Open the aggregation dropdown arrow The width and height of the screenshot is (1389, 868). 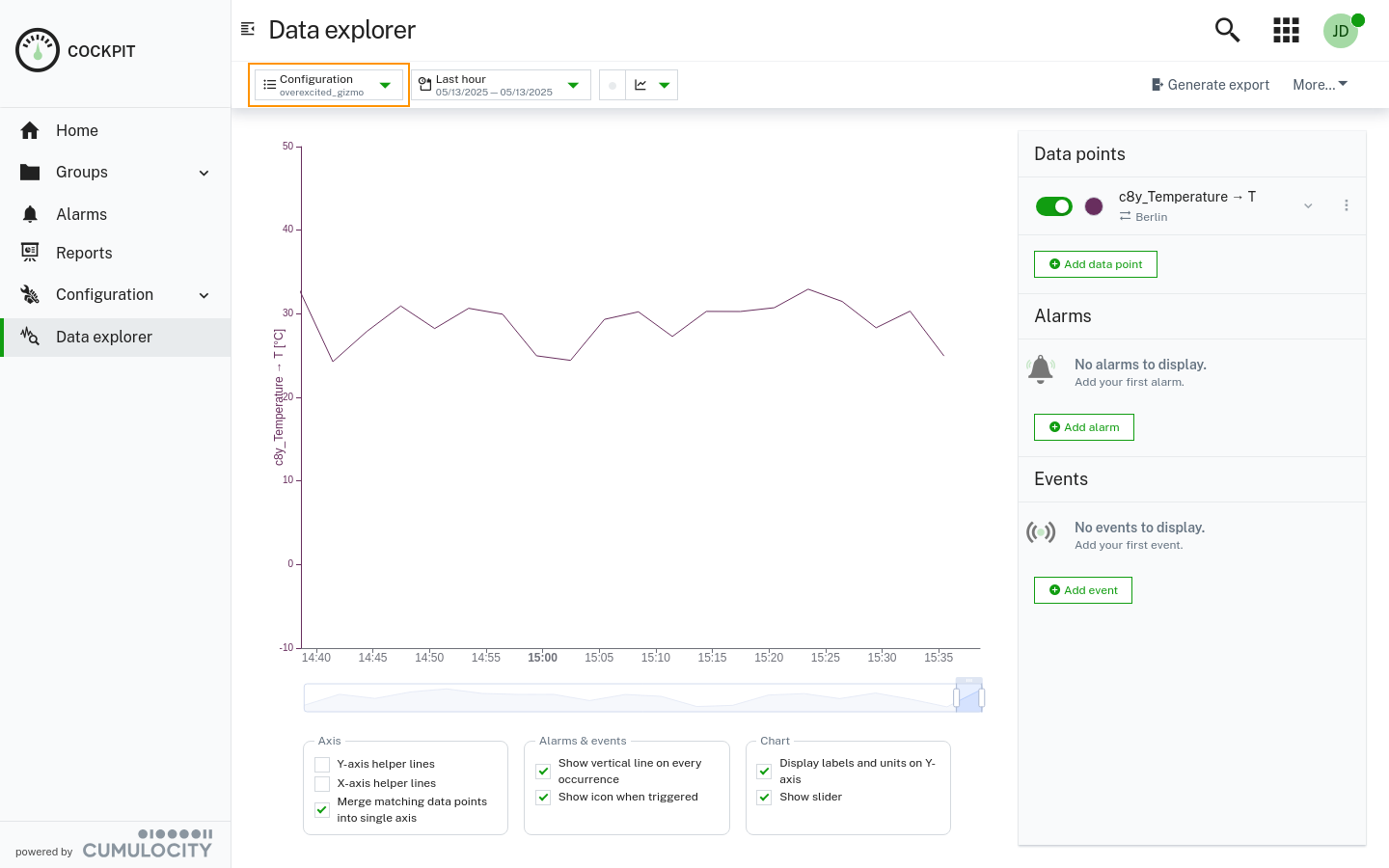(x=664, y=85)
